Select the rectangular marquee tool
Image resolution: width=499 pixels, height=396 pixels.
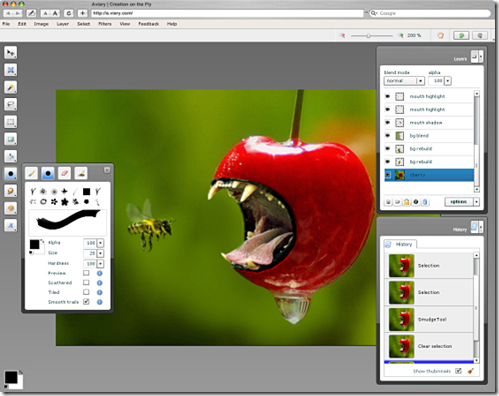(11, 122)
